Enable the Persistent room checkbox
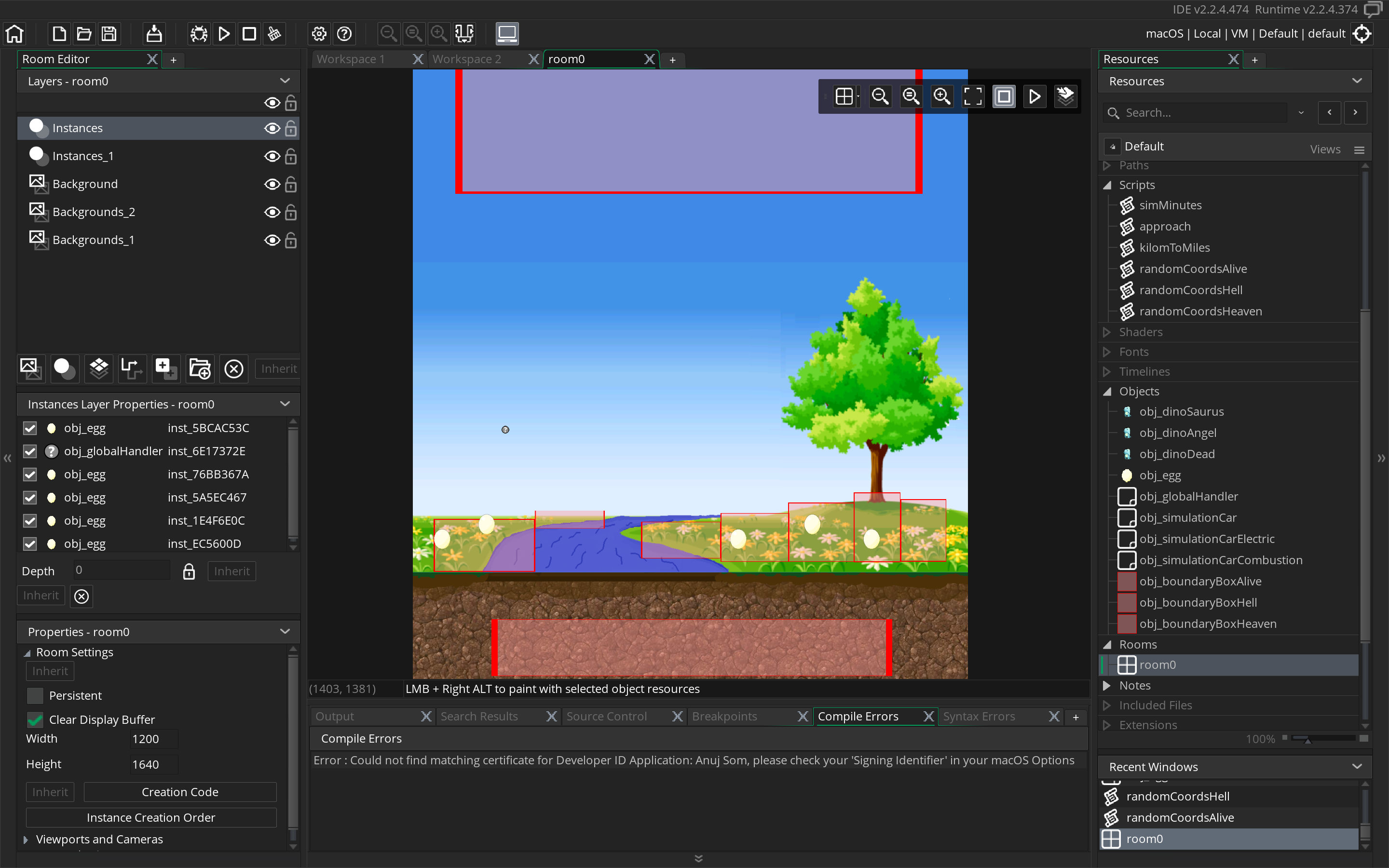The image size is (1389, 868). 35,696
